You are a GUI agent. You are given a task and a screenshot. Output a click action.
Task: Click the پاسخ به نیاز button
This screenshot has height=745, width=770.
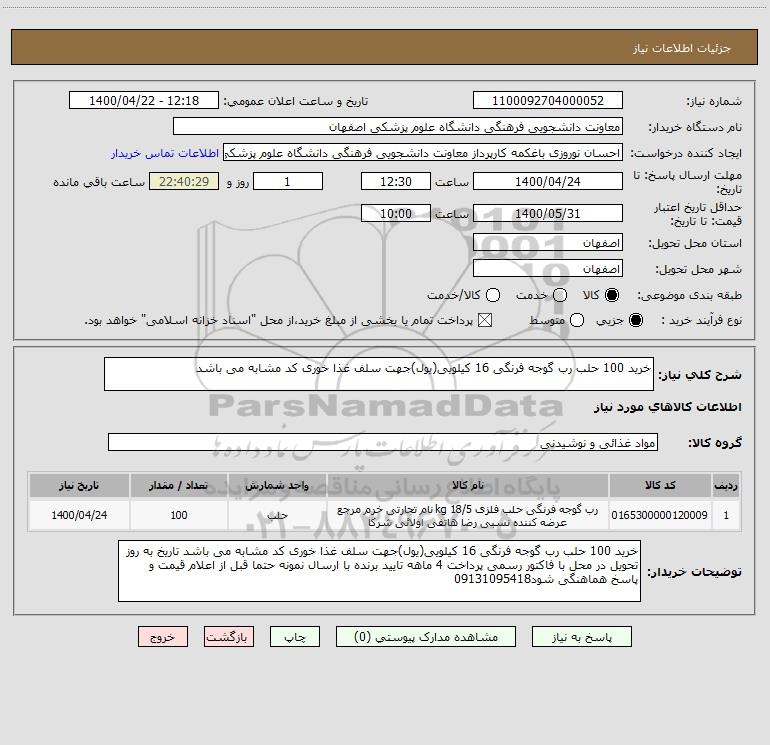point(582,637)
